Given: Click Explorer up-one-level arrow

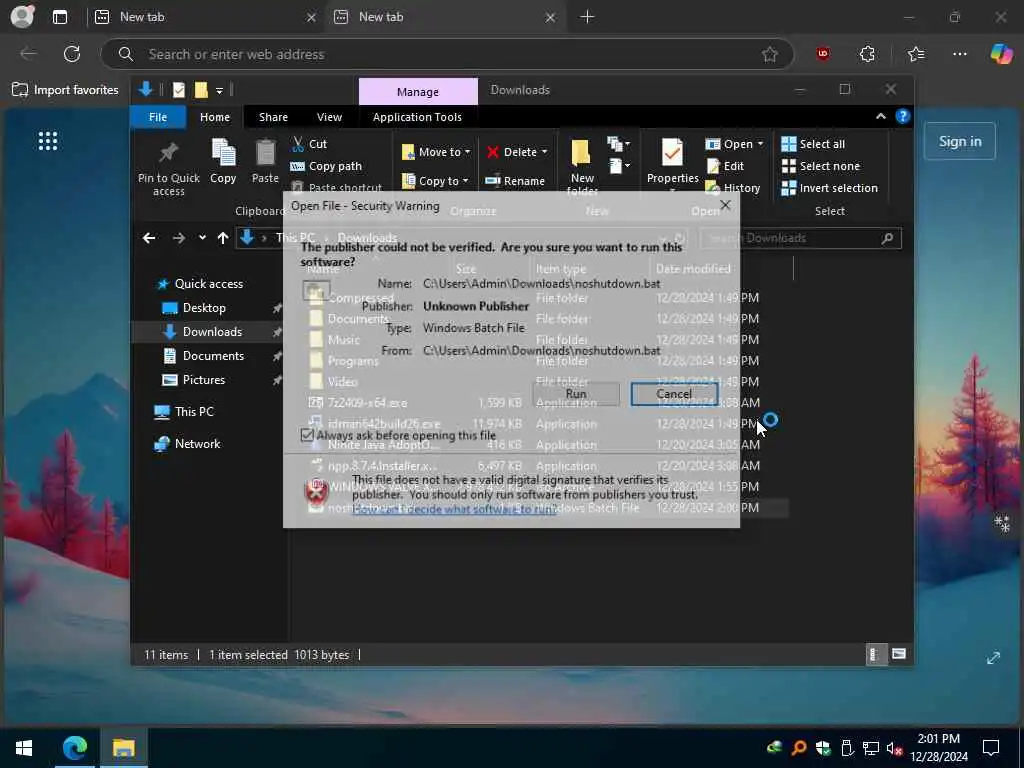Looking at the screenshot, I should 223,238.
